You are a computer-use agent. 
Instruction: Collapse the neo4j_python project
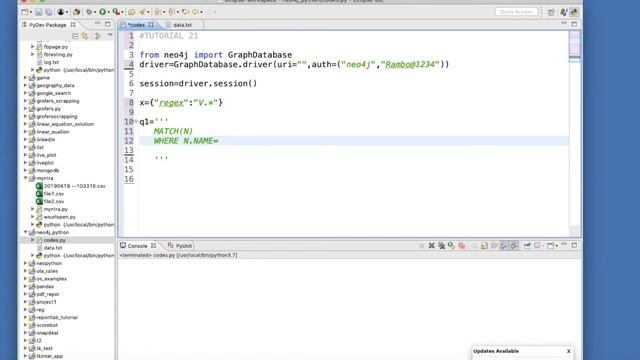(25, 232)
